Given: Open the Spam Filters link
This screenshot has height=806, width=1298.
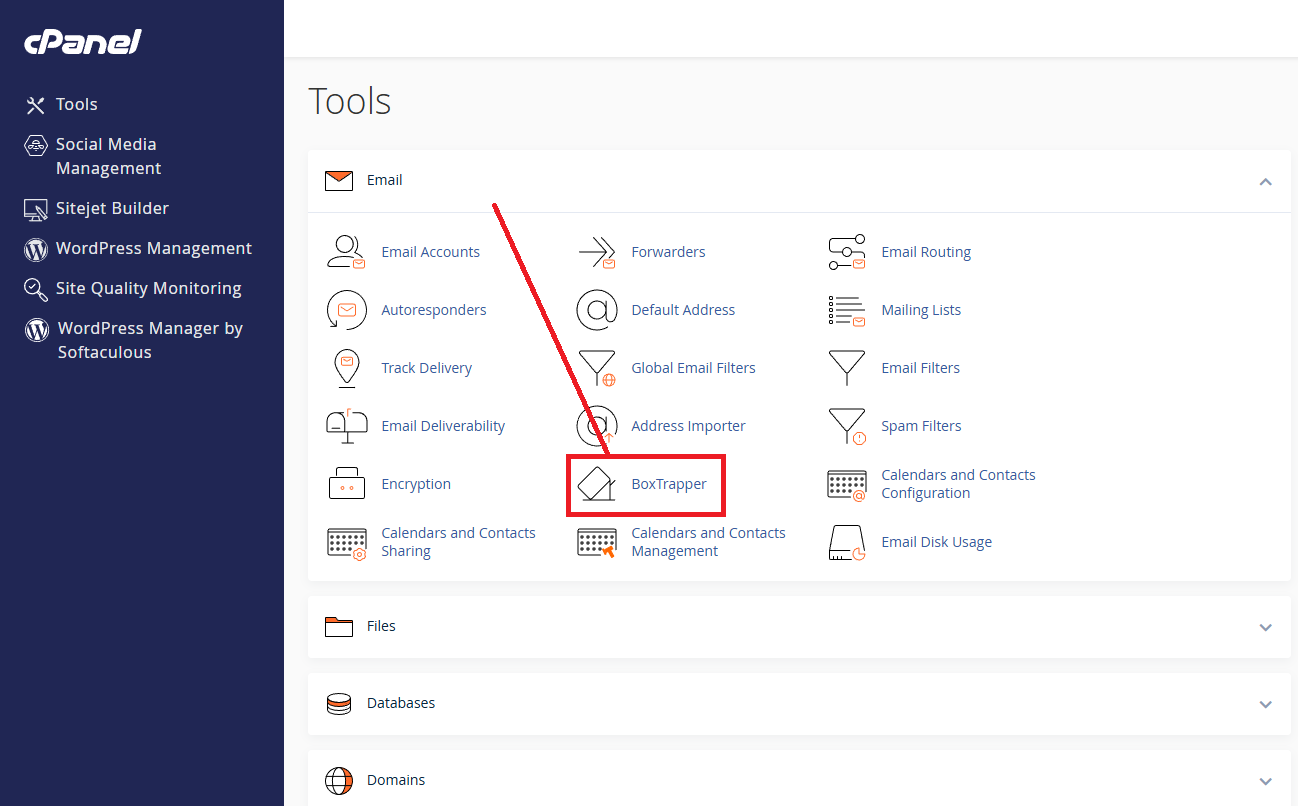Looking at the screenshot, I should (x=921, y=426).
